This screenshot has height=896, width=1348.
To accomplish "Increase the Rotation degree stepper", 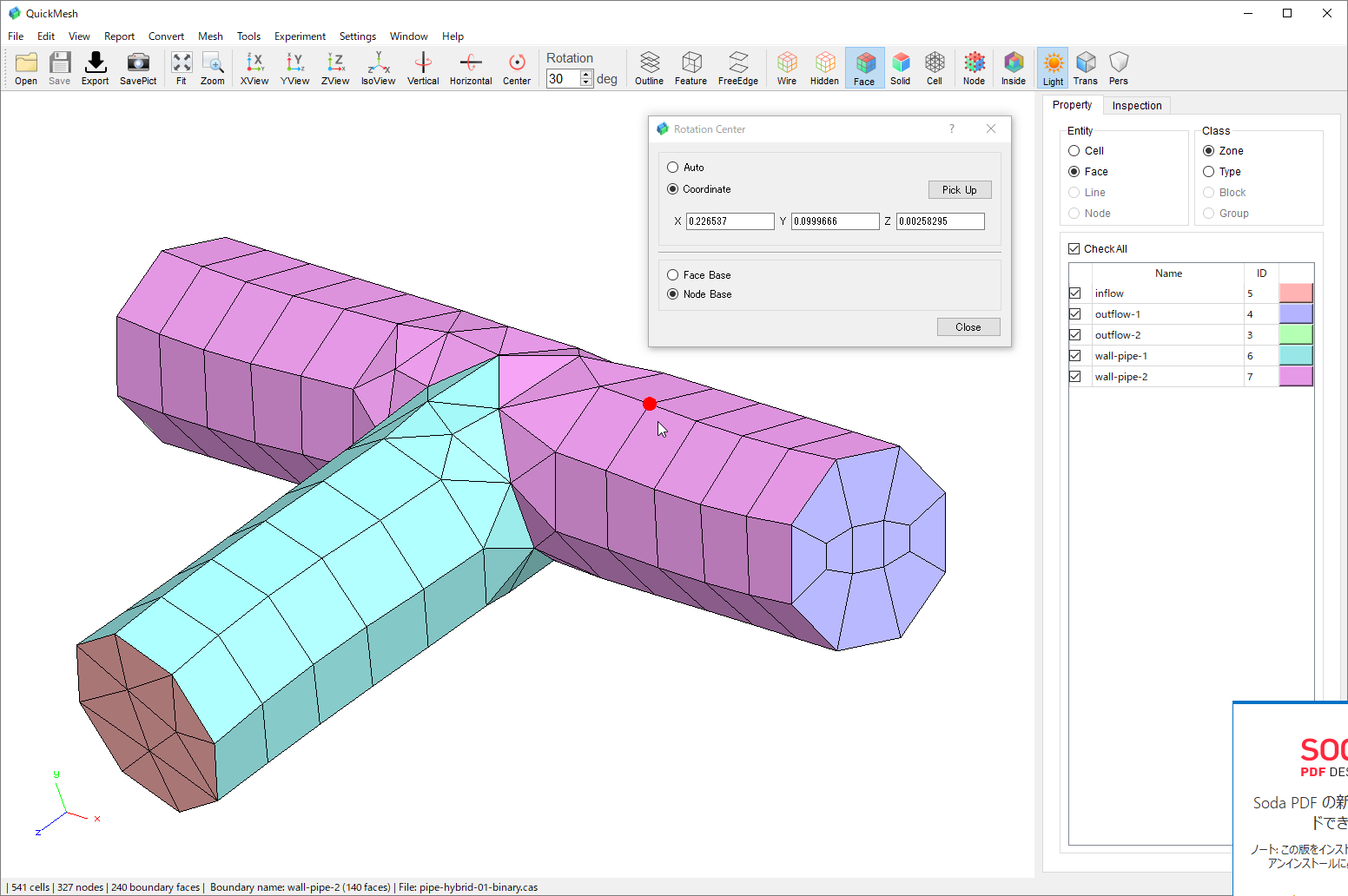I will (586, 75).
